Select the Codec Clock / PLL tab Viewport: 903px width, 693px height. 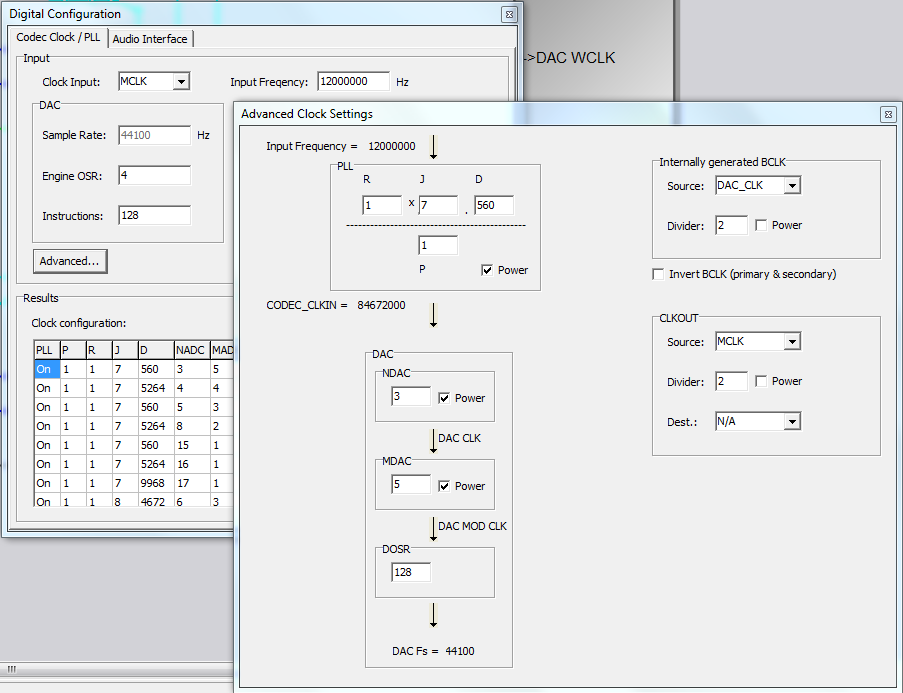[x=58, y=37]
